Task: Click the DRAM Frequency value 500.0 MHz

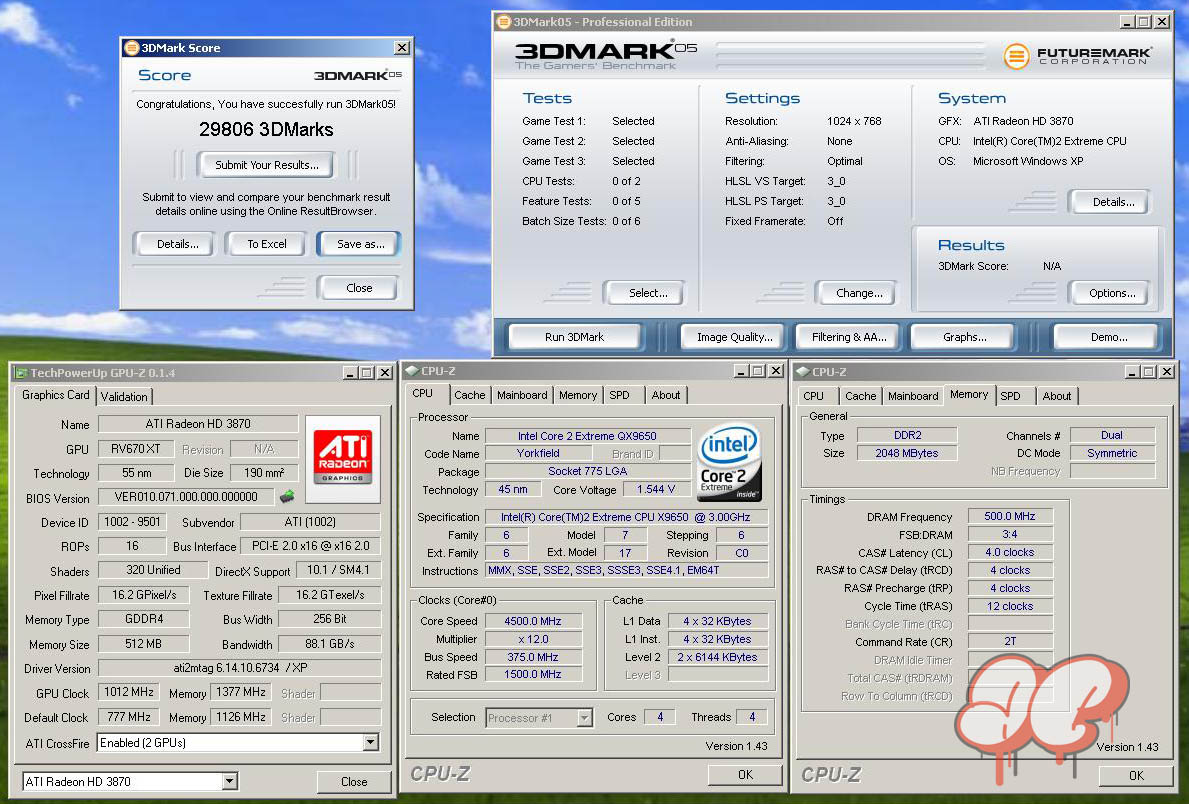Action: [x=1010, y=517]
